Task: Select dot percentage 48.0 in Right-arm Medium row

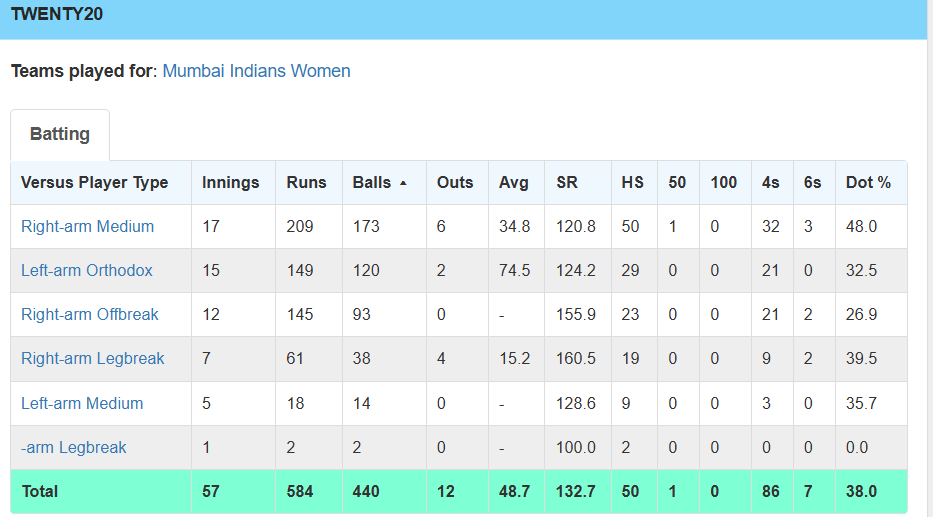Action: (862, 227)
